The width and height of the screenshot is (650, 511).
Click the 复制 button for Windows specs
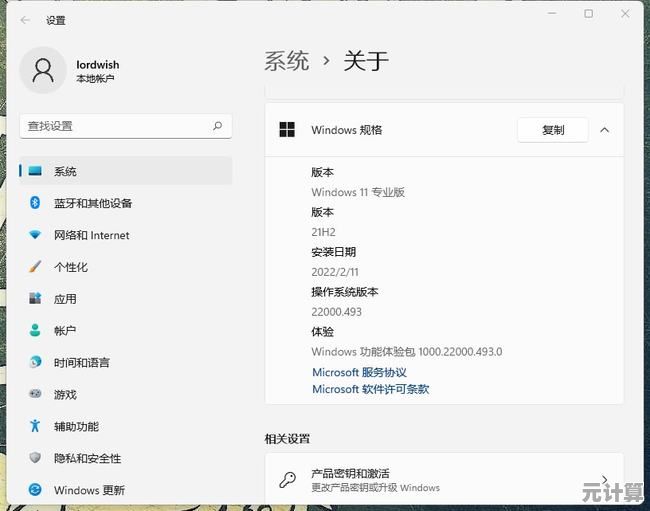pyautogui.click(x=553, y=130)
